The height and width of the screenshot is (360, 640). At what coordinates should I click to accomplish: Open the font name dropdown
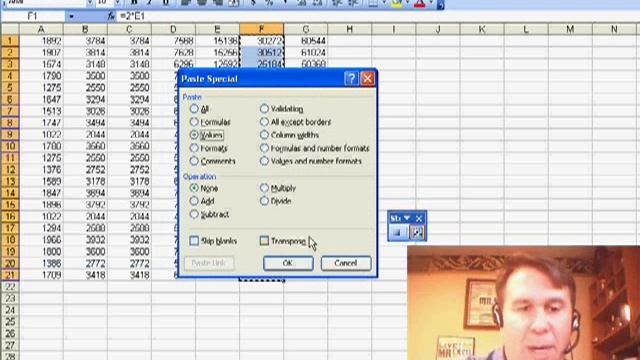(x=89, y=2)
